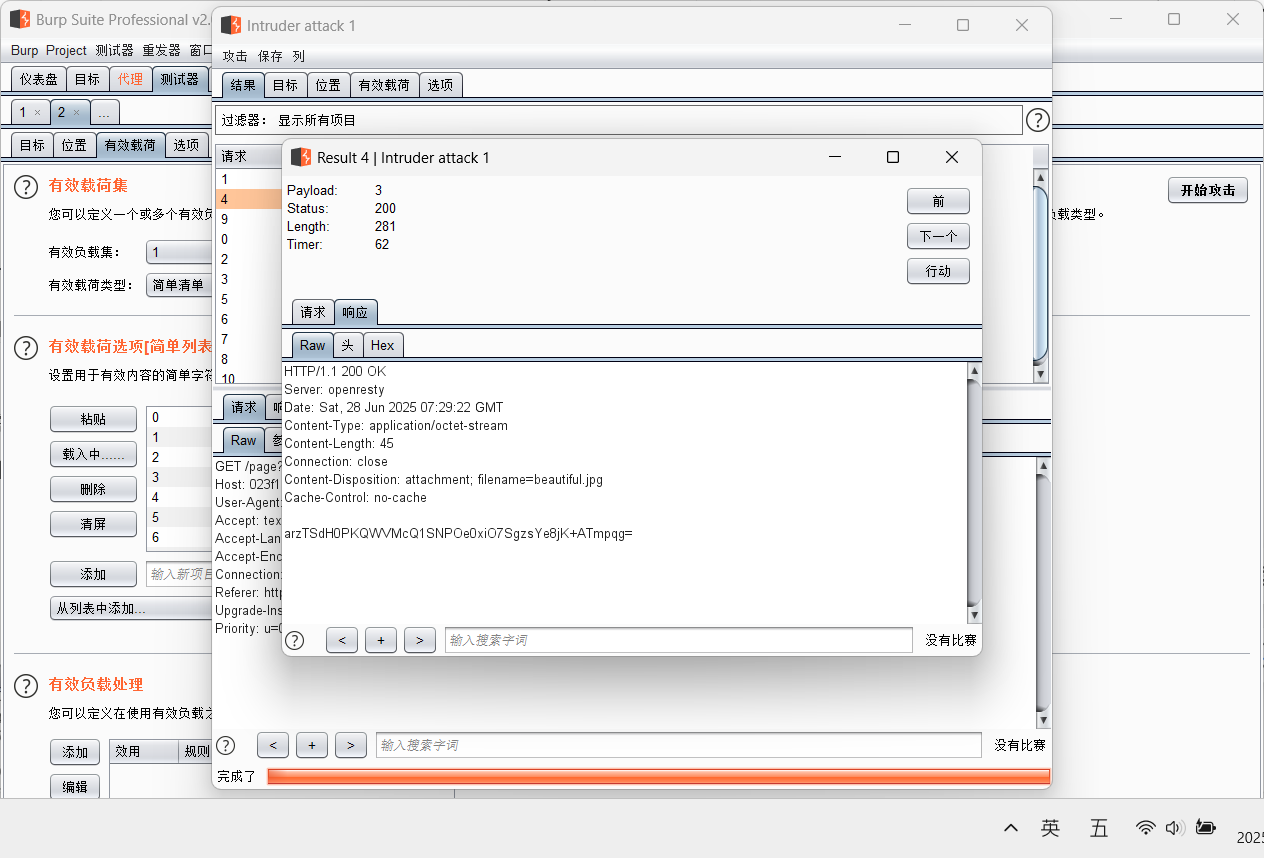Image resolution: width=1264 pixels, height=858 pixels.
Task: Click the 粘贴 paste button
Action: coord(93,419)
